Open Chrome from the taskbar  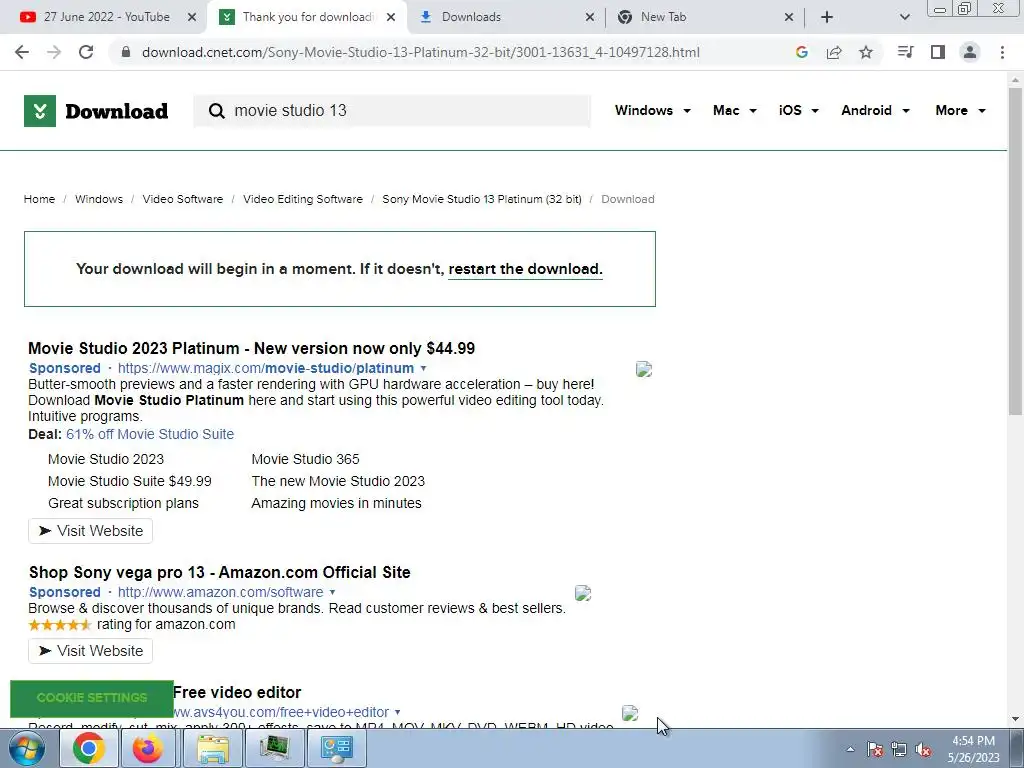click(x=89, y=748)
